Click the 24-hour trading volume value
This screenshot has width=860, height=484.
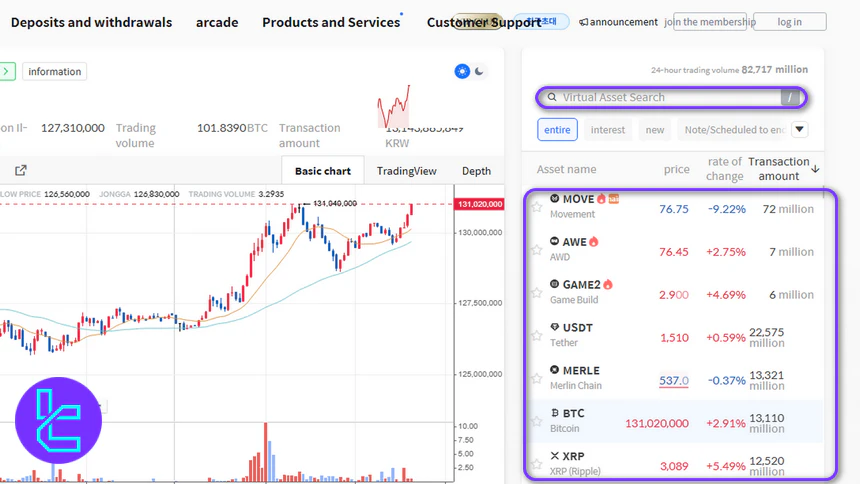pyautogui.click(x=774, y=70)
